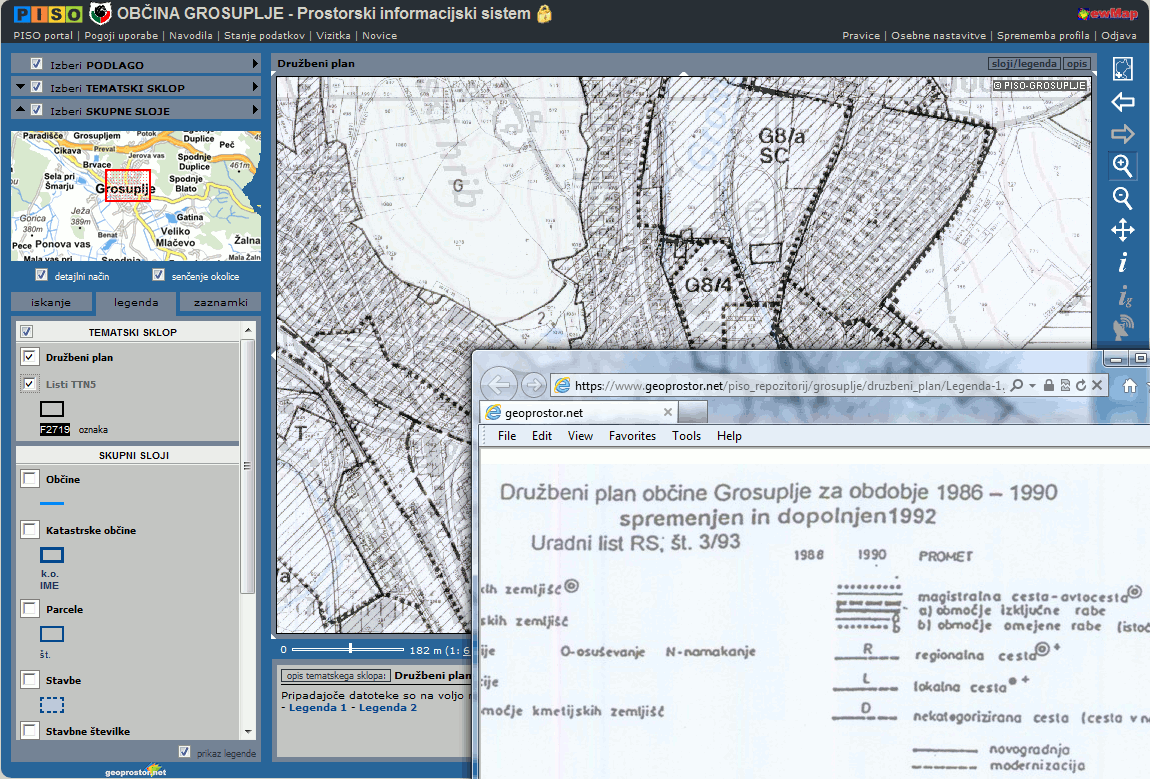Activate the pan map cross-arrows tool

point(1122,231)
